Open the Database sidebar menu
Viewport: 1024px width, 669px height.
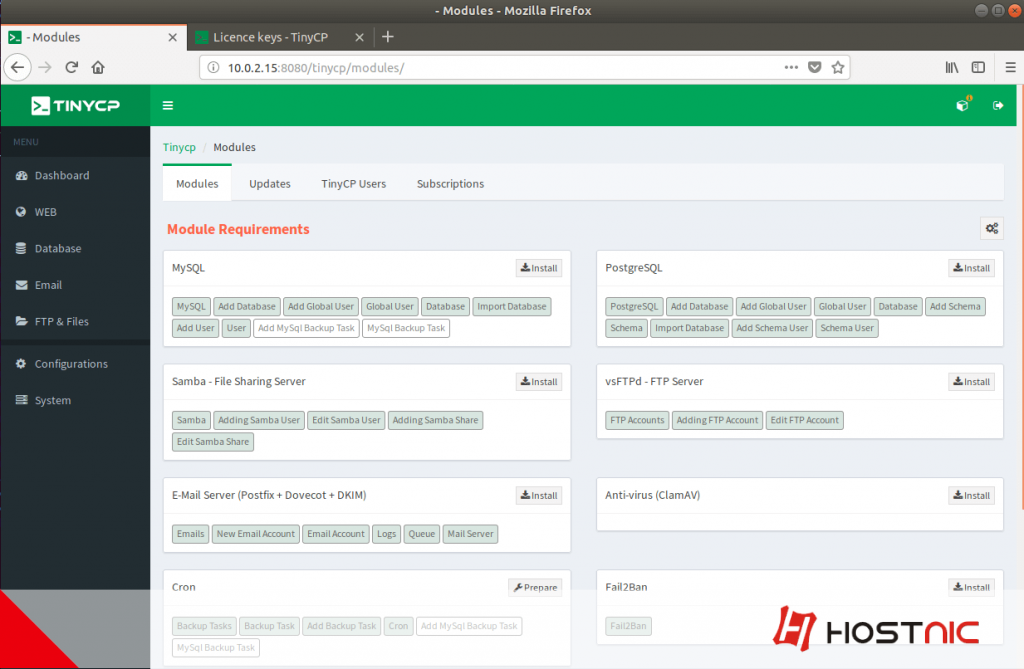[57, 248]
